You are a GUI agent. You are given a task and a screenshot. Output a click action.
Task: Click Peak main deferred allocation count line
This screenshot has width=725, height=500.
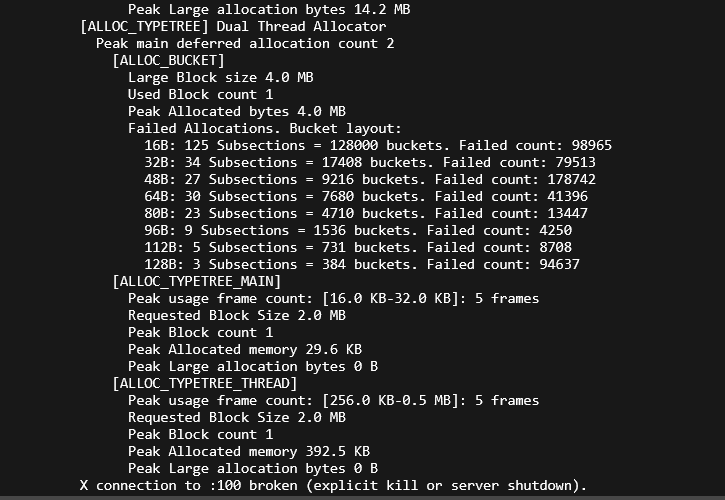[x=245, y=43]
